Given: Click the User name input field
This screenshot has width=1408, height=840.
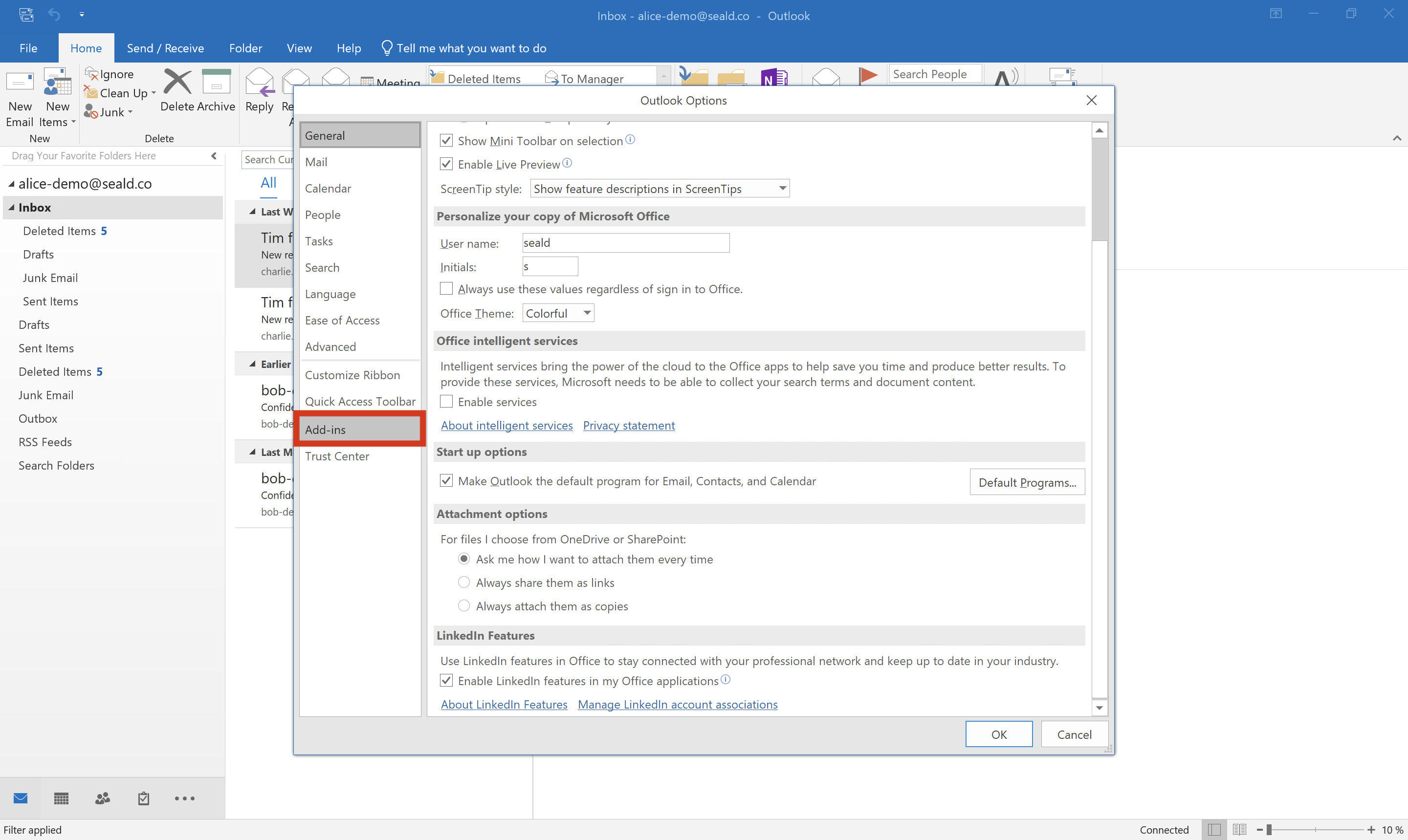Looking at the screenshot, I should tap(625, 242).
